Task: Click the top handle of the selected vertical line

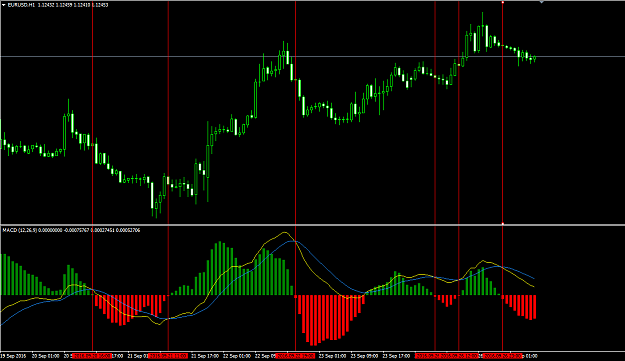Action: click(x=502, y=2)
